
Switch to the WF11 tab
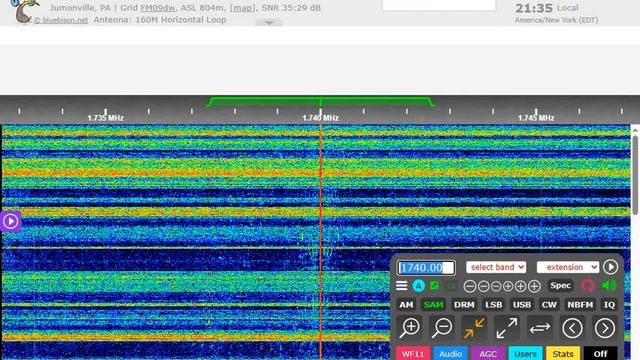pyautogui.click(x=413, y=353)
